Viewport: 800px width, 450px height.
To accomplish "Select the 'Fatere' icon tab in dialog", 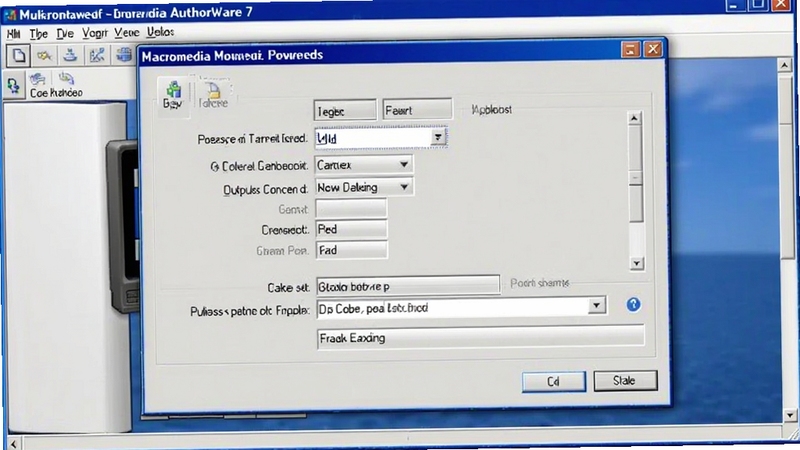I will (x=213, y=95).
